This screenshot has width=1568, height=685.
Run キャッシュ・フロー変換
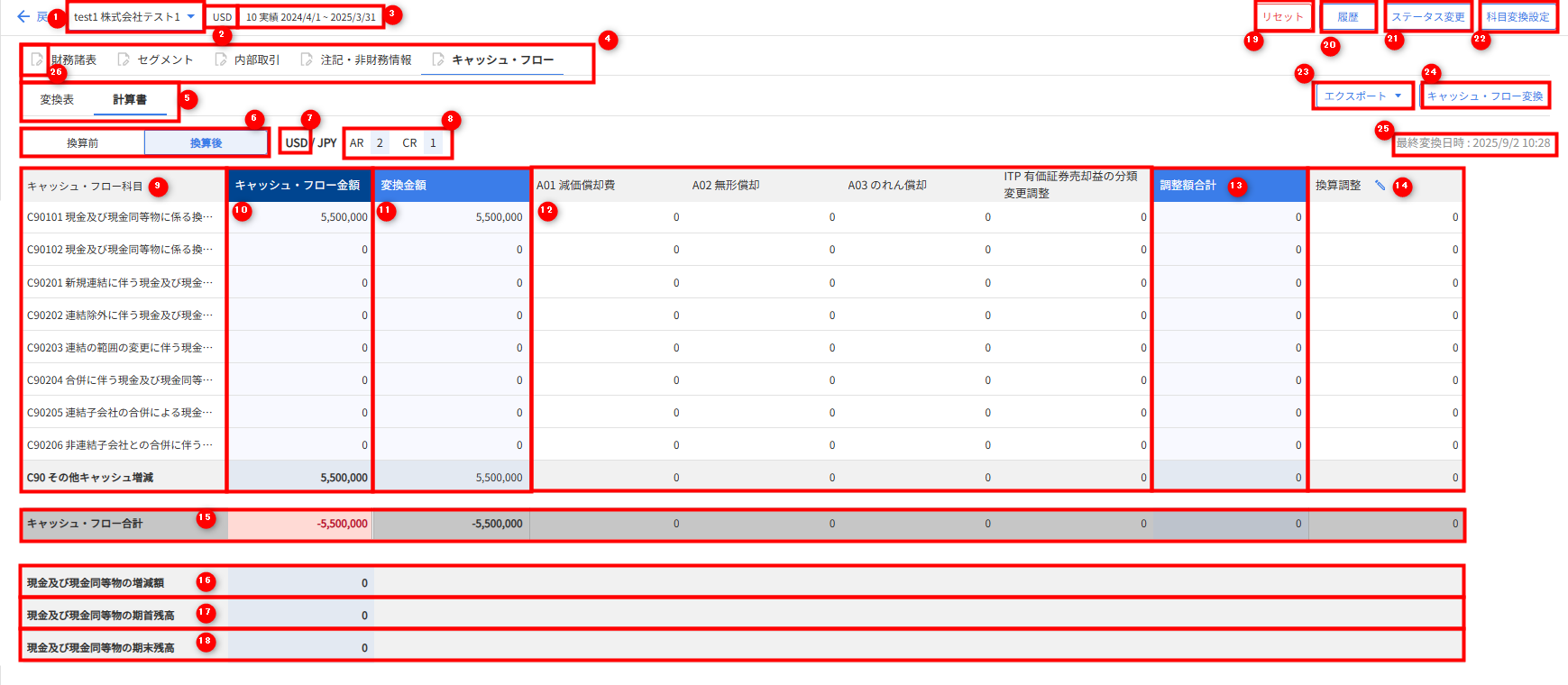coord(1484,96)
